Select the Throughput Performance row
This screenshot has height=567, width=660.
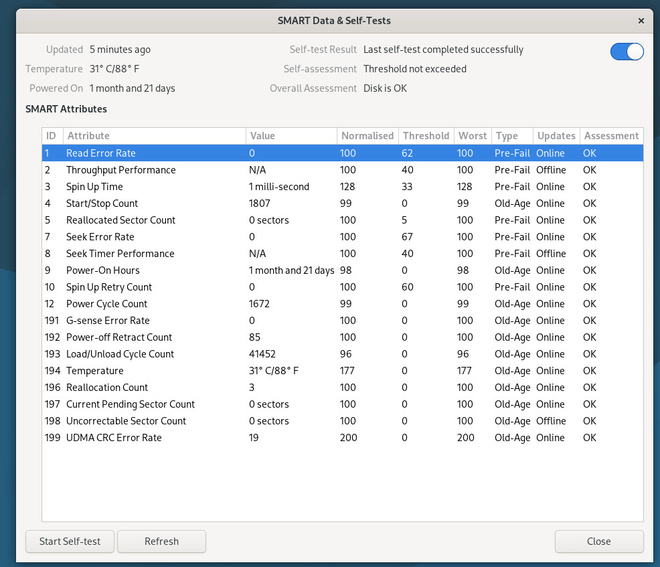click(342, 170)
